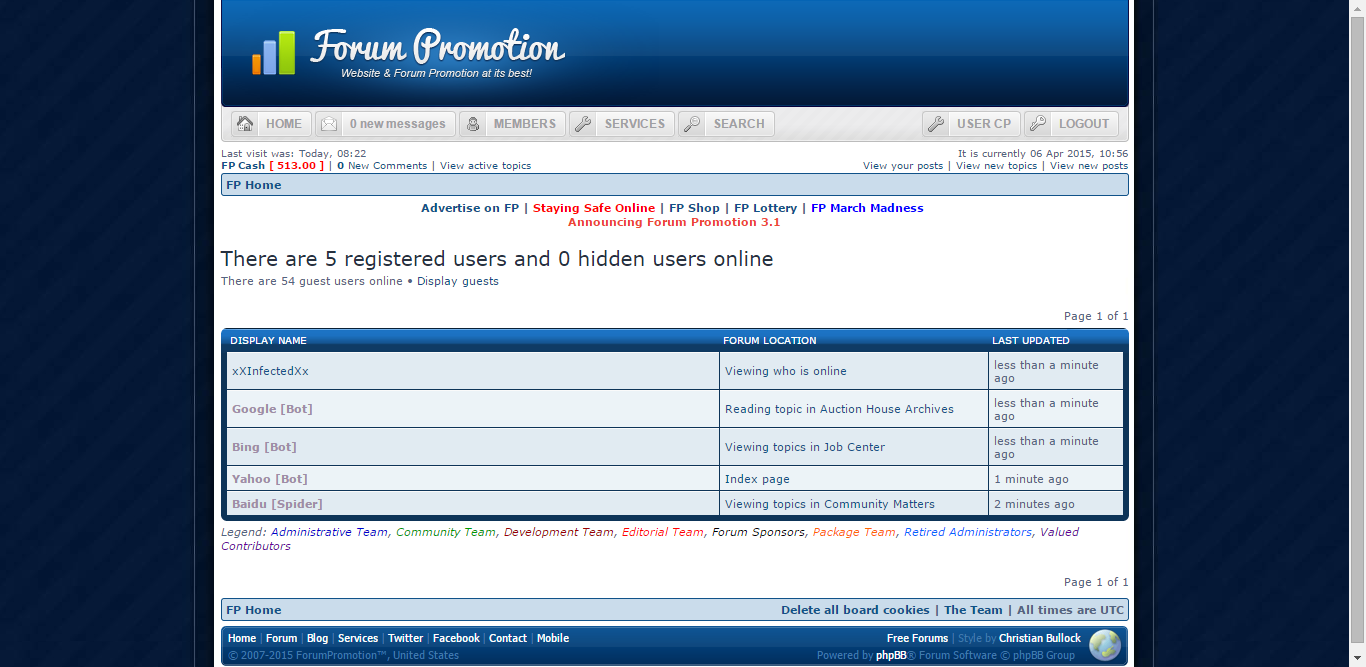Image resolution: width=1366 pixels, height=667 pixels.
Task: Open the SEARCH page
Action: pyautogui.click(x=726, y=124)
